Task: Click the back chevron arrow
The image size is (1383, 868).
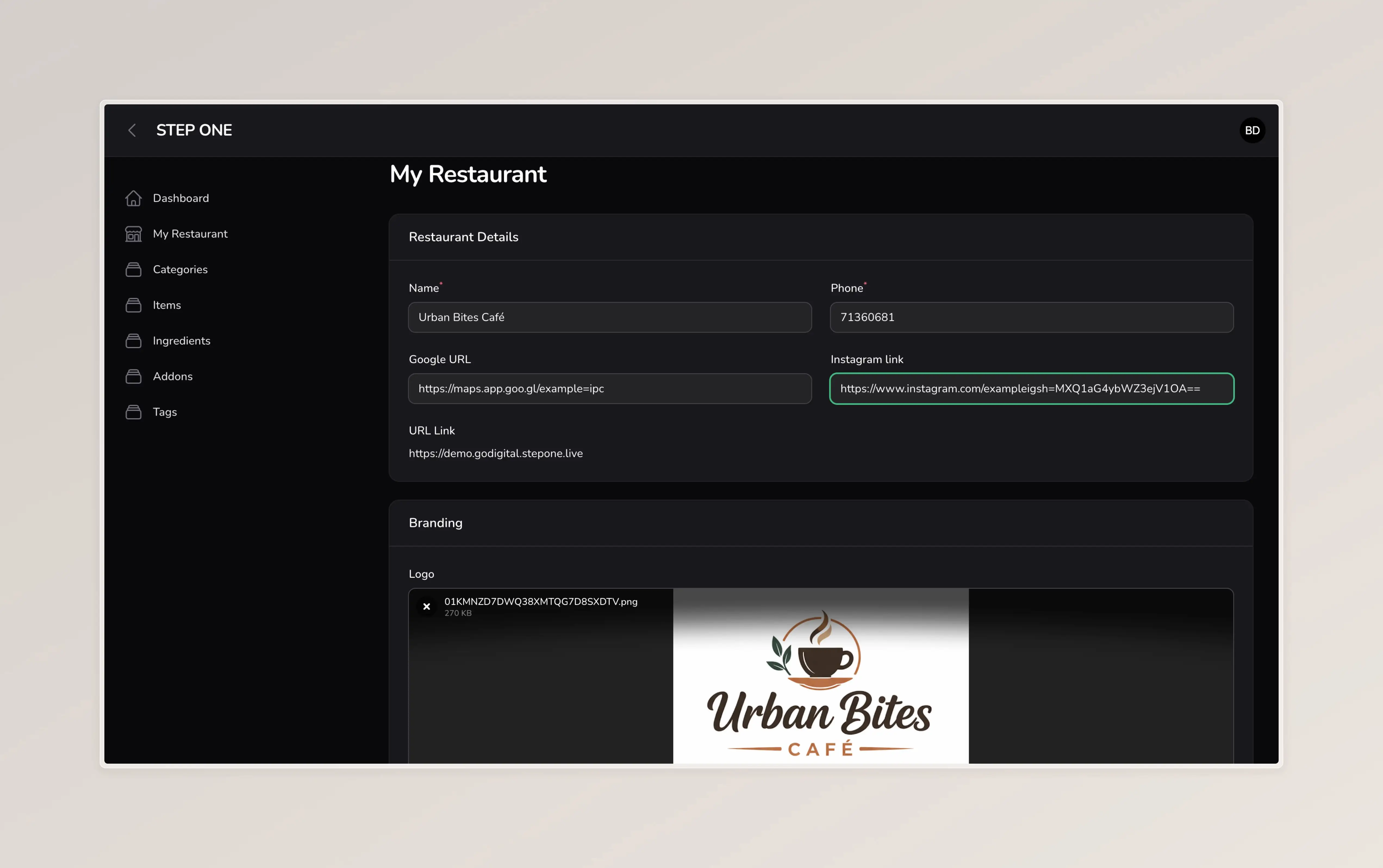Action: pyautogui.click(x=132, y=130)
